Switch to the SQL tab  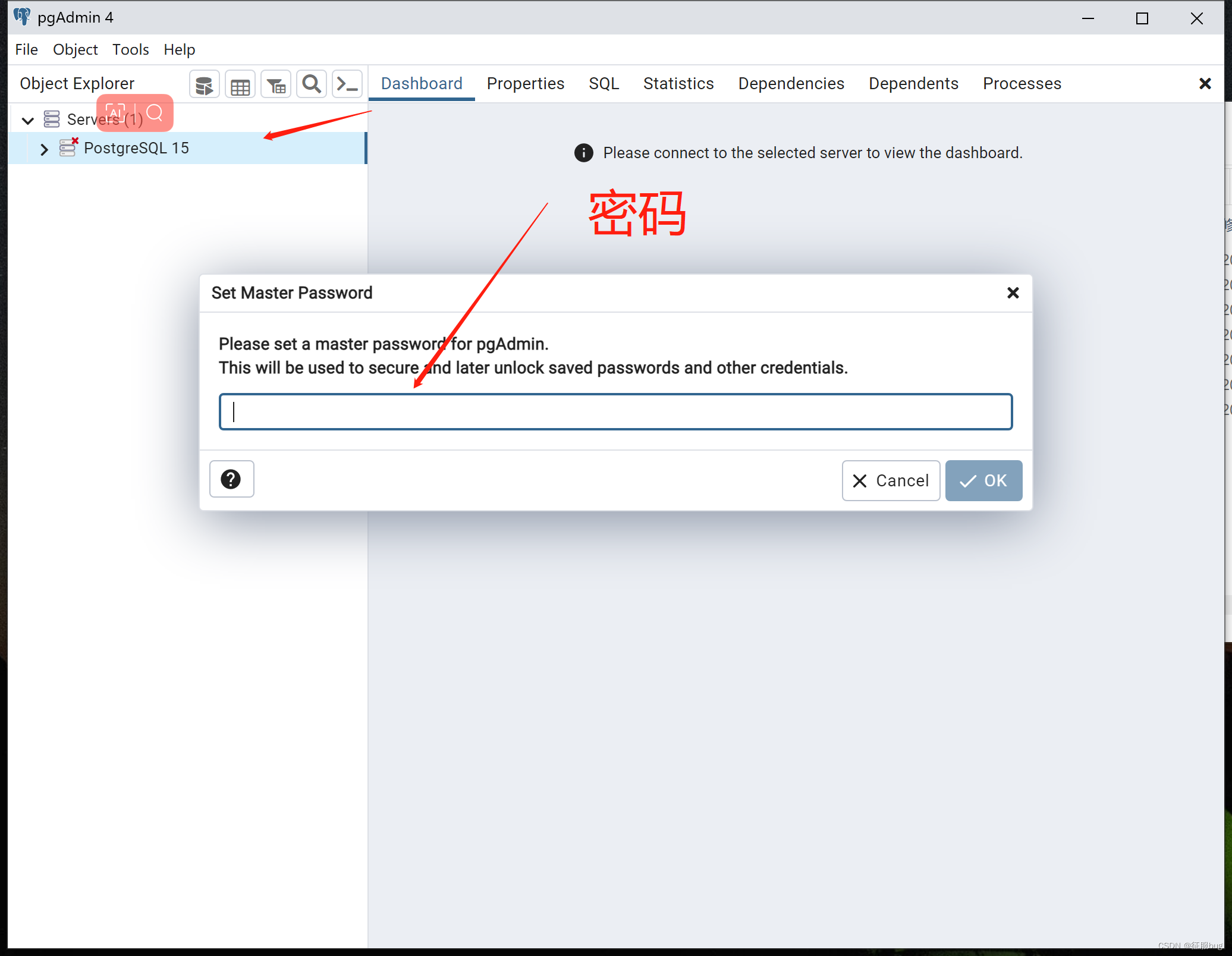(604, 84)
